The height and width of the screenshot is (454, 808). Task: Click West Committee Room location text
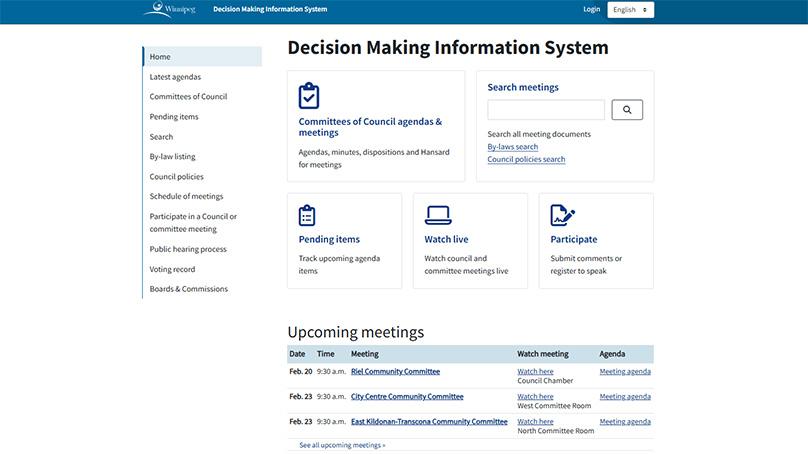554,406
